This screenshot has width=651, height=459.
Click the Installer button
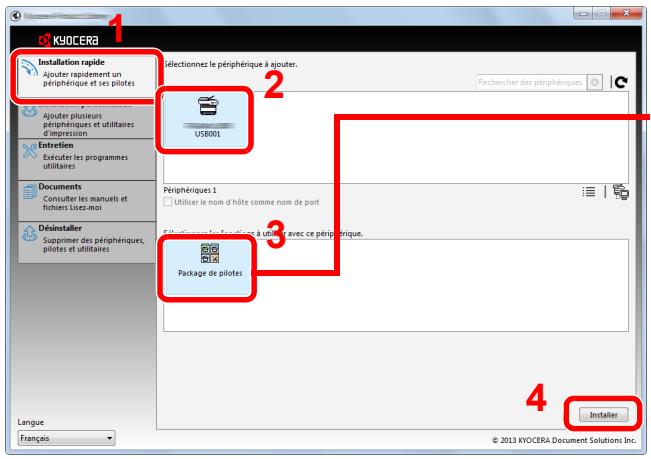click(603, 415)
